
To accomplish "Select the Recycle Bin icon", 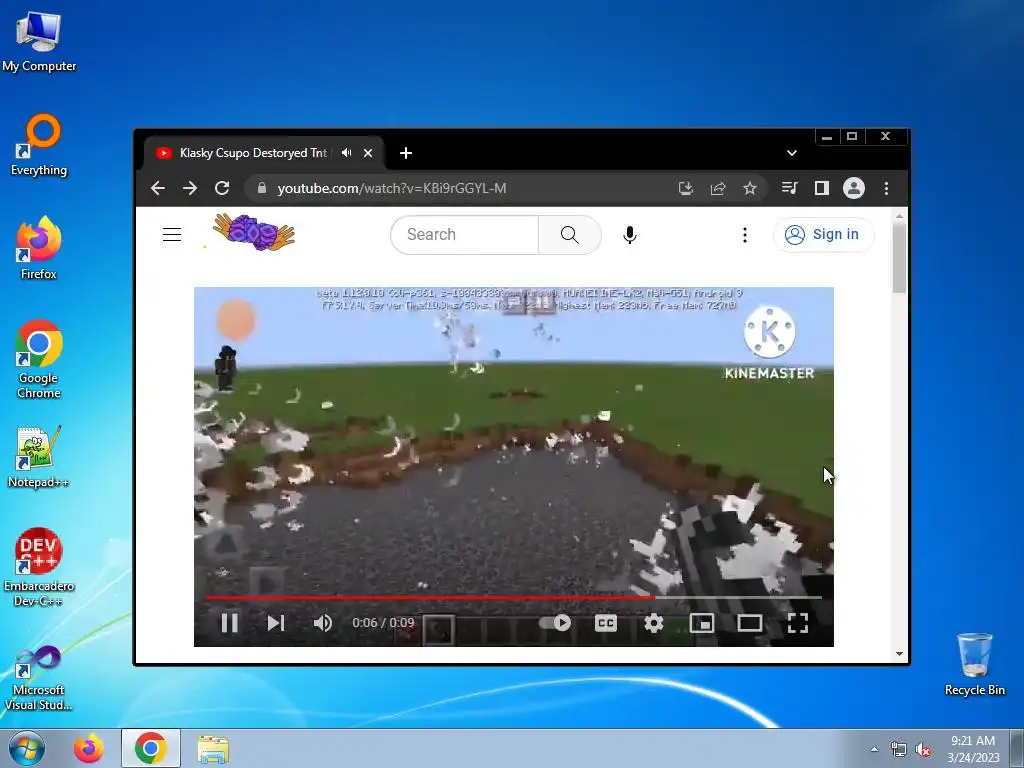I will pos(974,665).
